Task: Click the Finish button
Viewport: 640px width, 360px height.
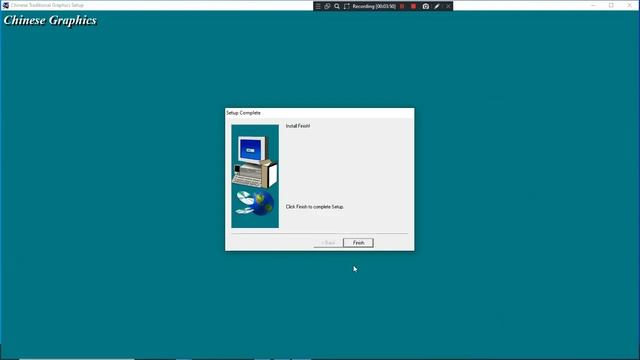Action: pos(358,243)
